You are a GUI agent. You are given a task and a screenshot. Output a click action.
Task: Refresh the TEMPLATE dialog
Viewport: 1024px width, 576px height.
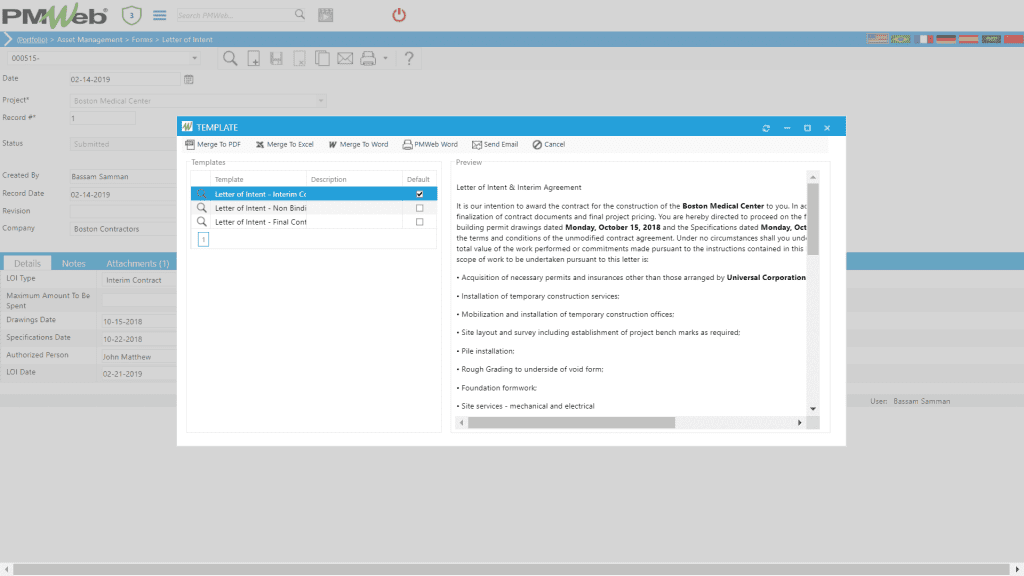(766, 128)
